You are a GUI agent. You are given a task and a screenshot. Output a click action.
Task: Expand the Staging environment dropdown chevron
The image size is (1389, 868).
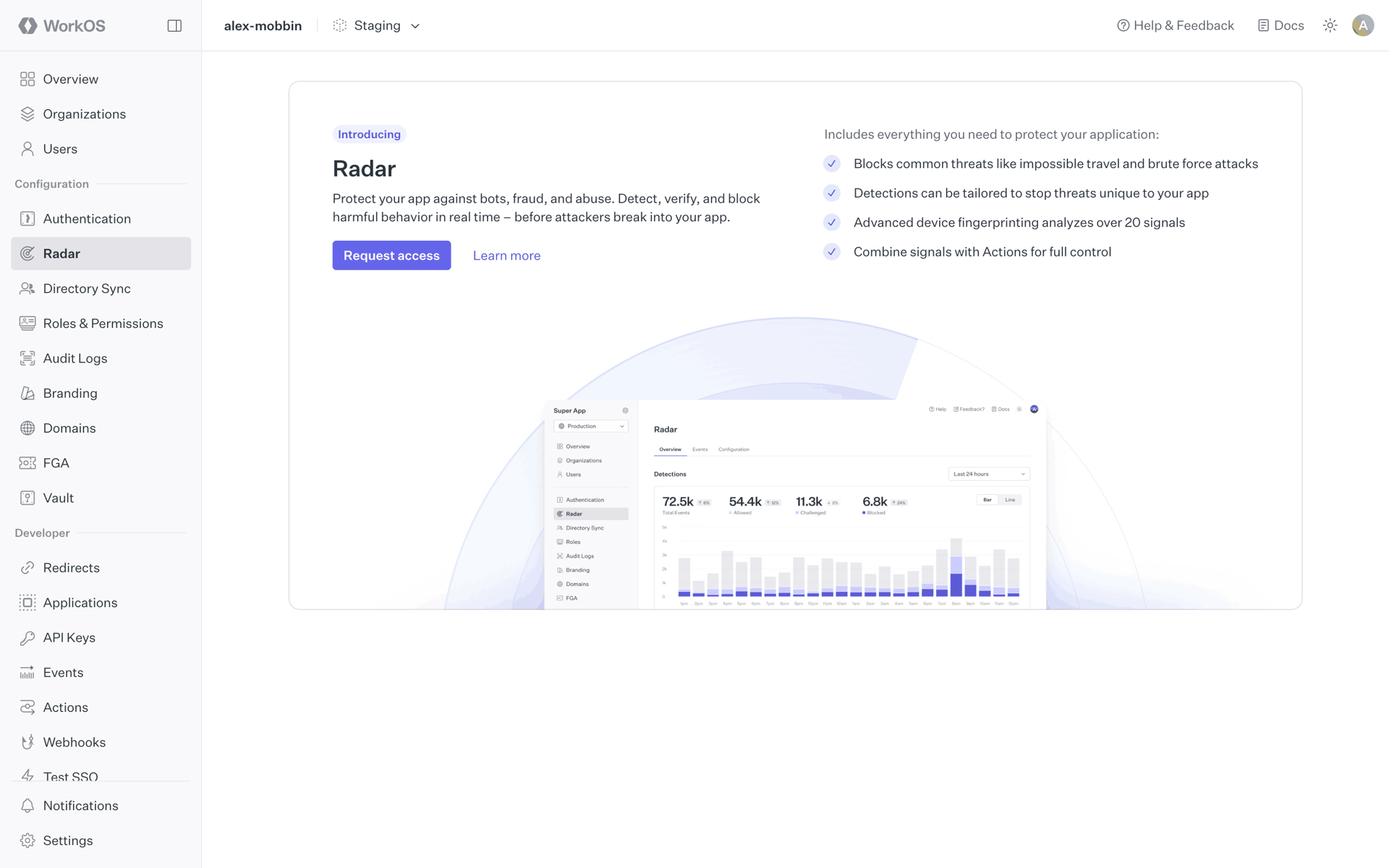coord(415,26)
